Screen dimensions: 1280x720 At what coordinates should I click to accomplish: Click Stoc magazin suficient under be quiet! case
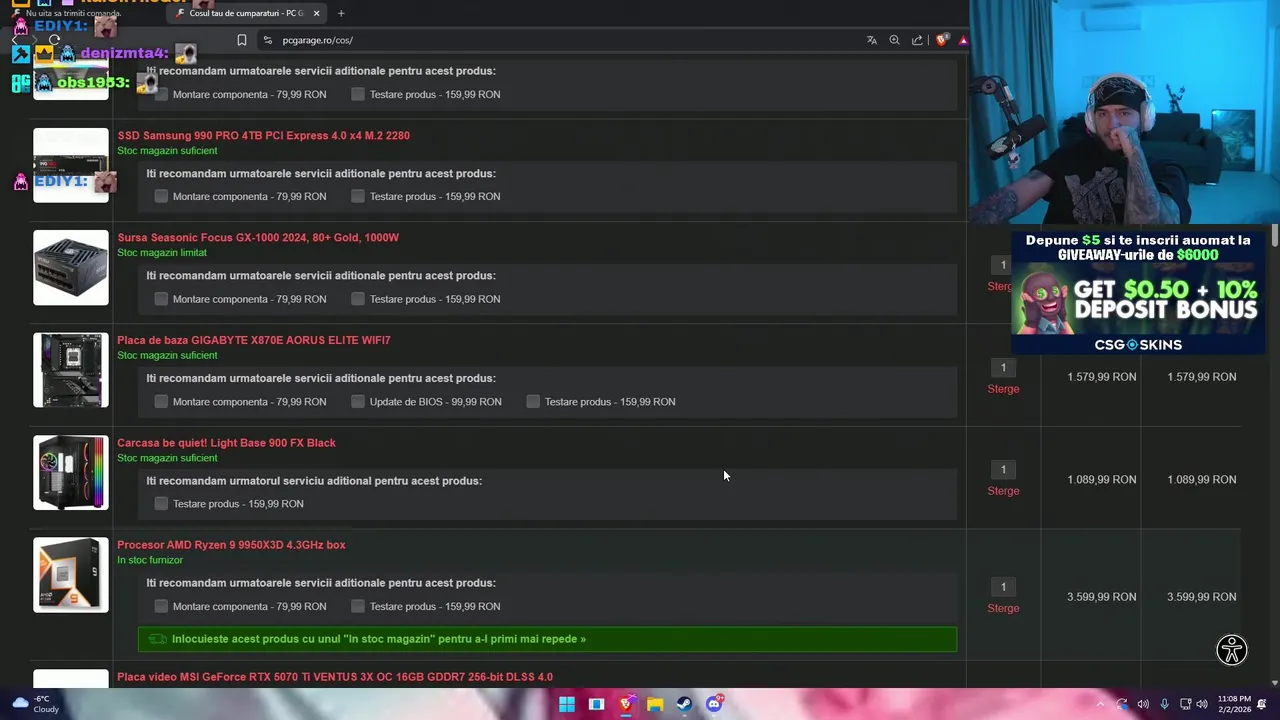point(167,458)
